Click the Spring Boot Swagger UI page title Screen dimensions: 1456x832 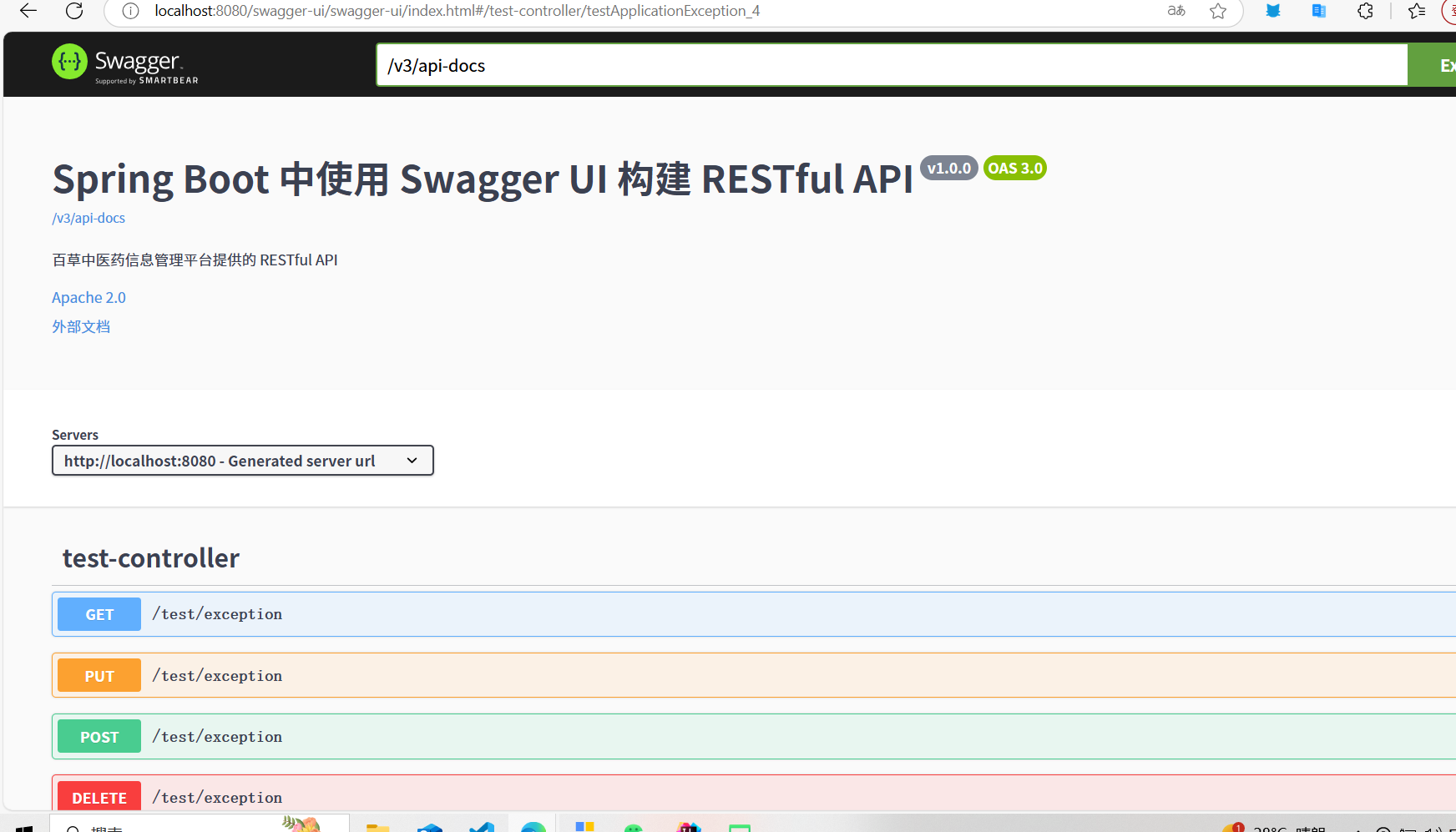point(483,179)
